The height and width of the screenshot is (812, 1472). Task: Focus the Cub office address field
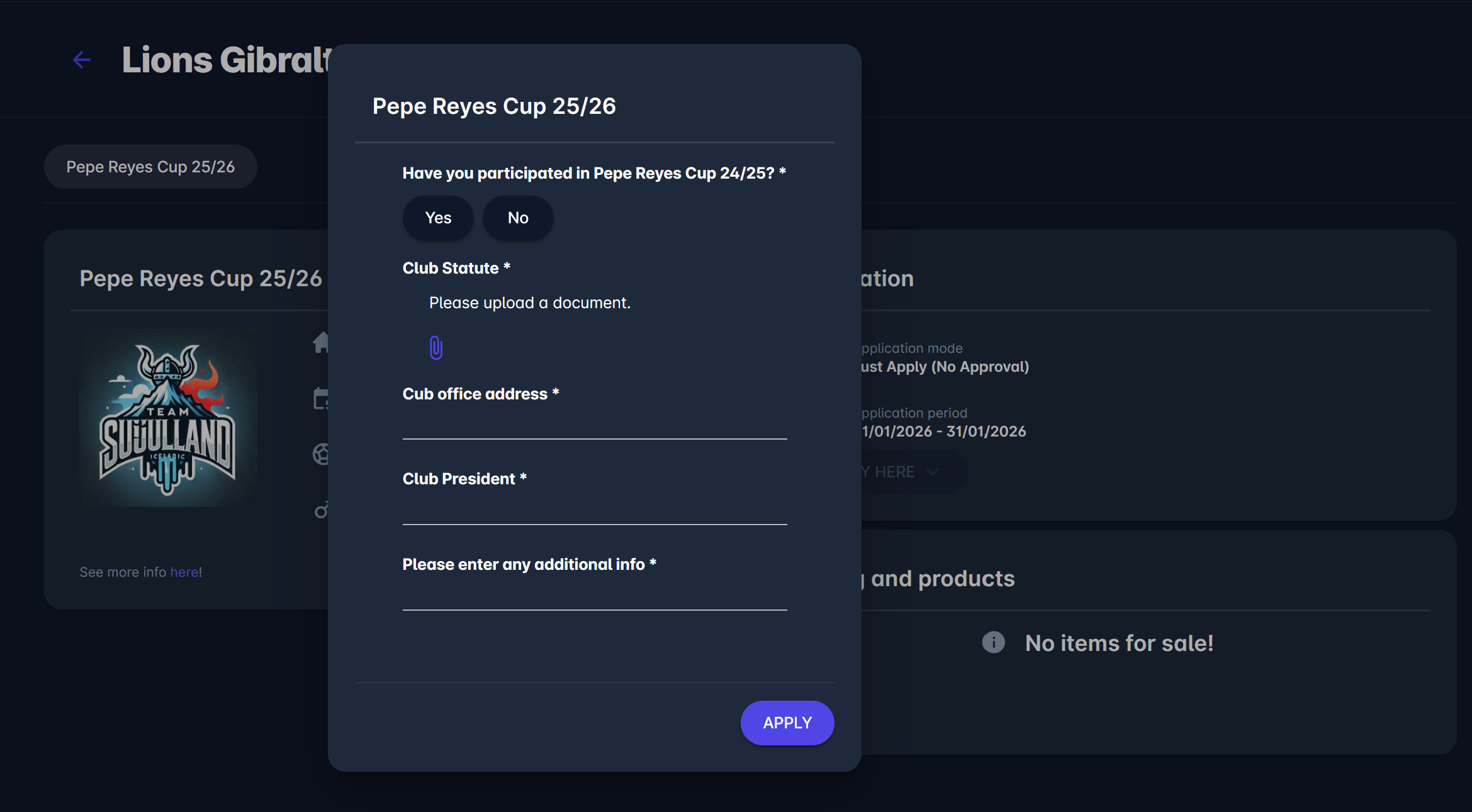pyautogui.click(x=594, y=425)
